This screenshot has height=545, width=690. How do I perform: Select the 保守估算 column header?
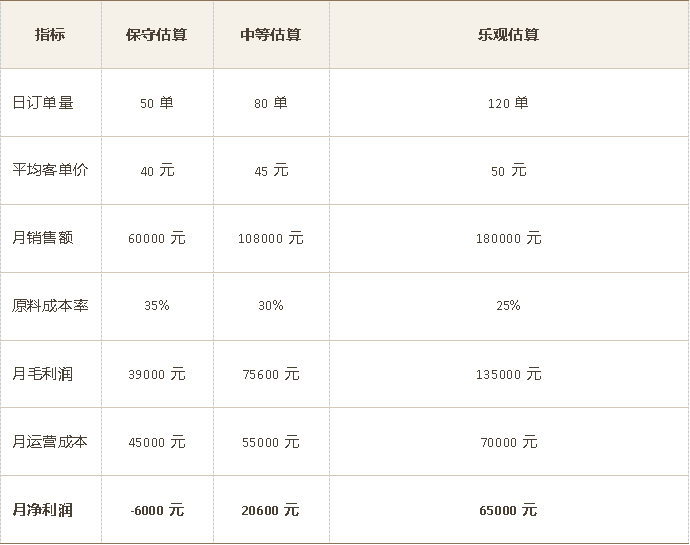click(x=156, y=34)
